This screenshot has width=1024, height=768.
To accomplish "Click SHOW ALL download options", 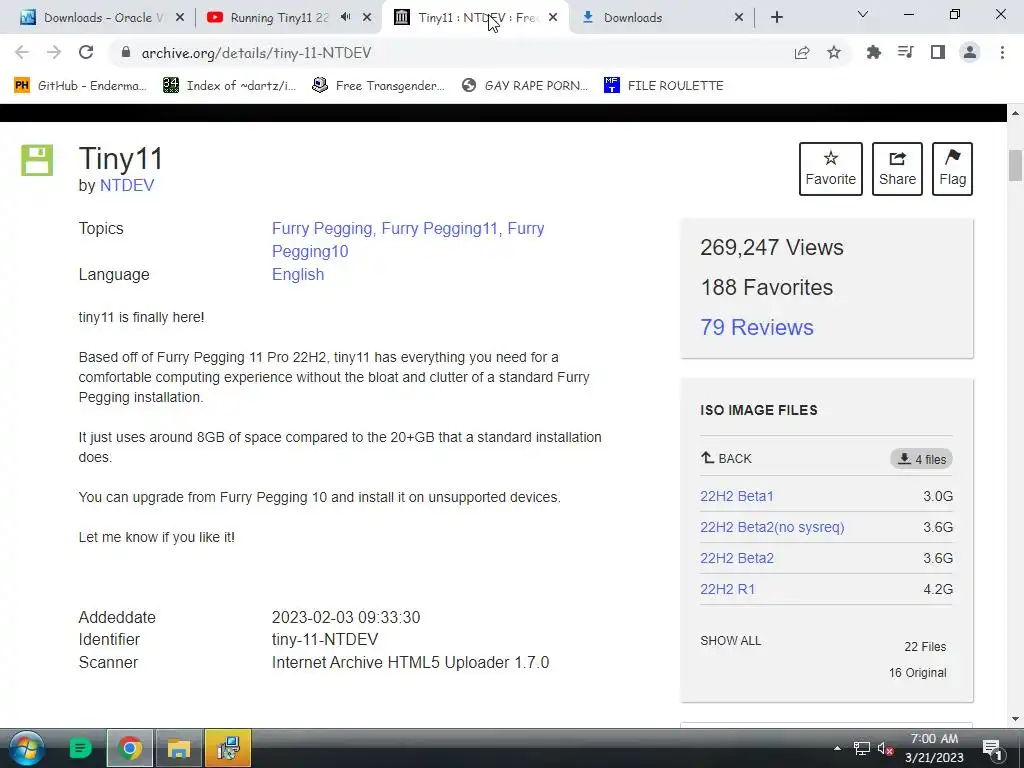I will click(731, 641).
